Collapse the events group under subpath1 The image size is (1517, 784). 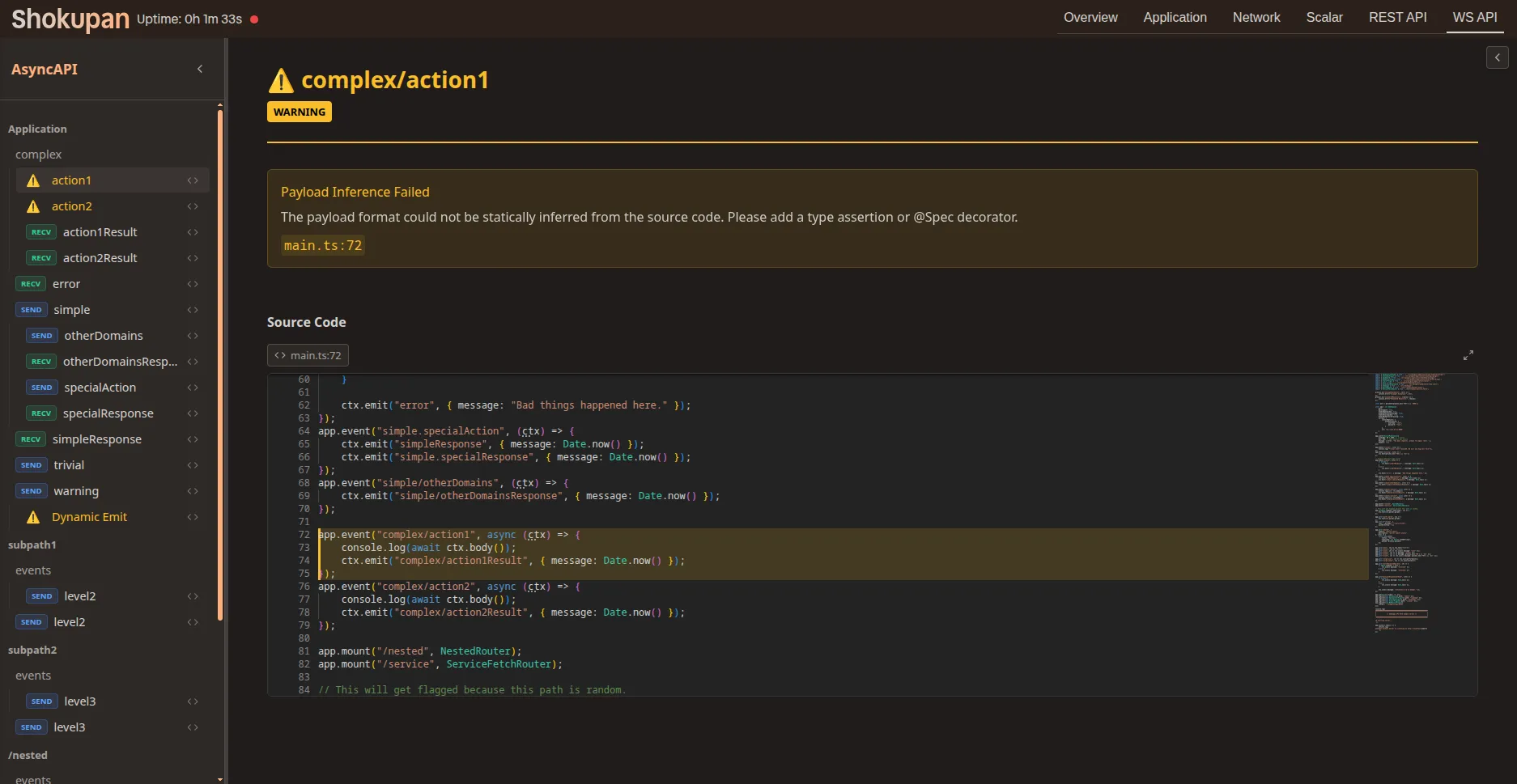tap(33, 570)
